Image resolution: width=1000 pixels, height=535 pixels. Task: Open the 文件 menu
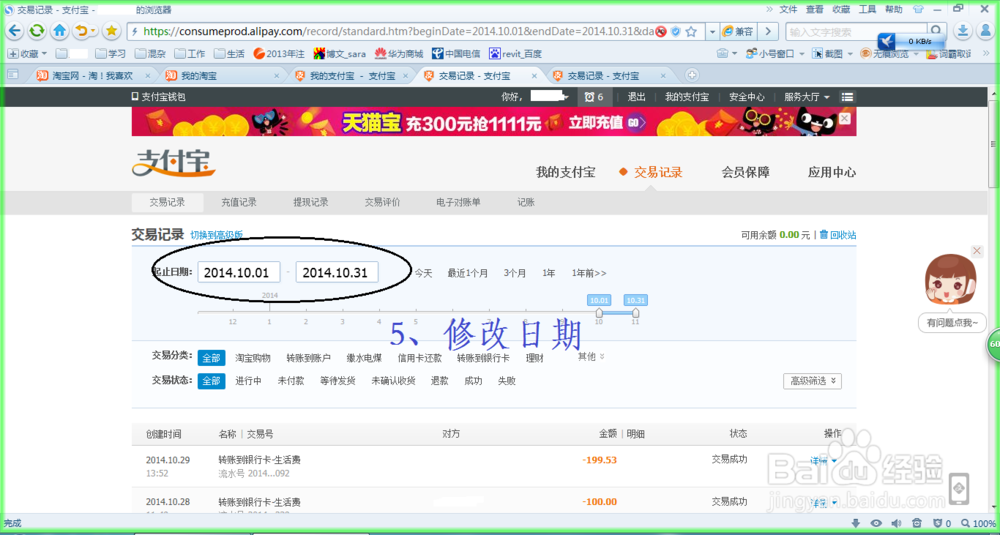[788, 9]
